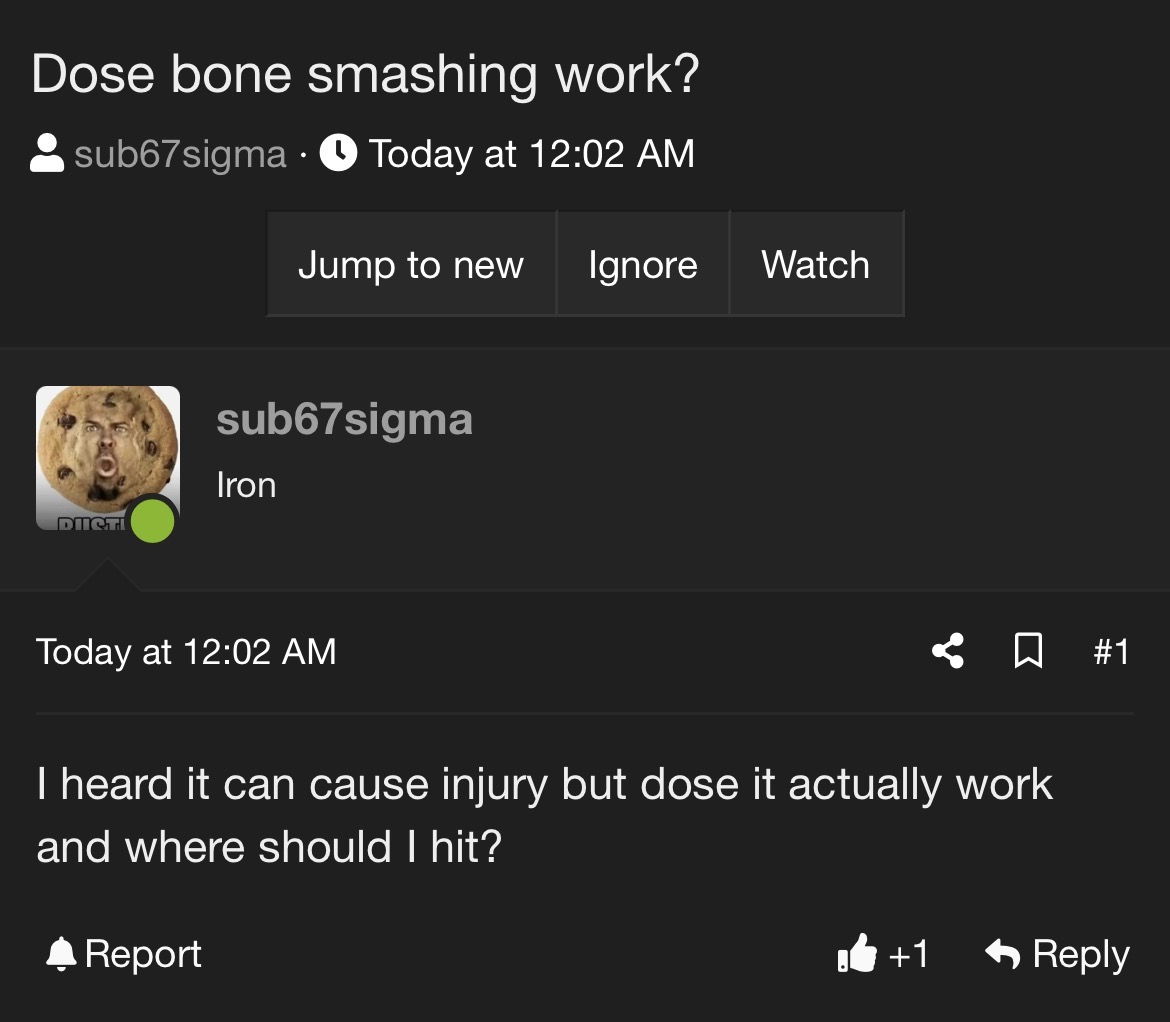Jump to new posts in thread

411,264
